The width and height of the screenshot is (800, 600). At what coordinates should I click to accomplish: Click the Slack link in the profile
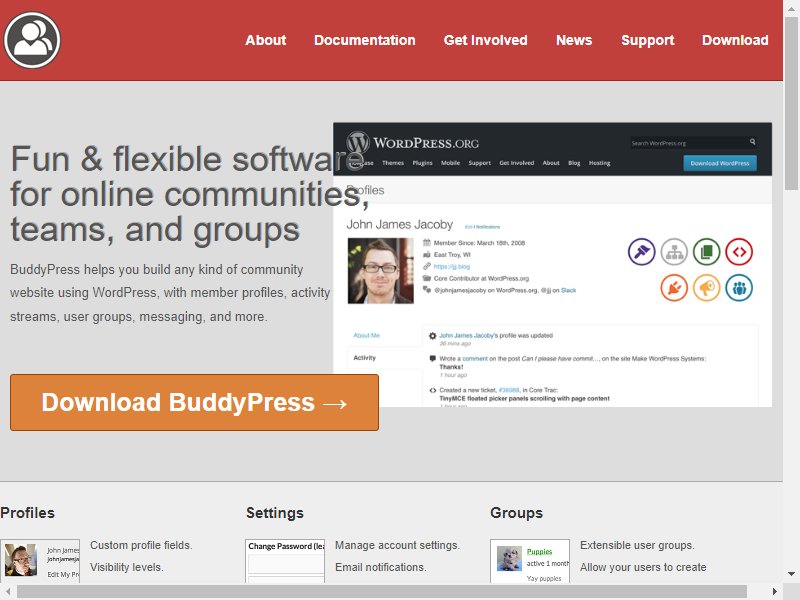(568, 290)
